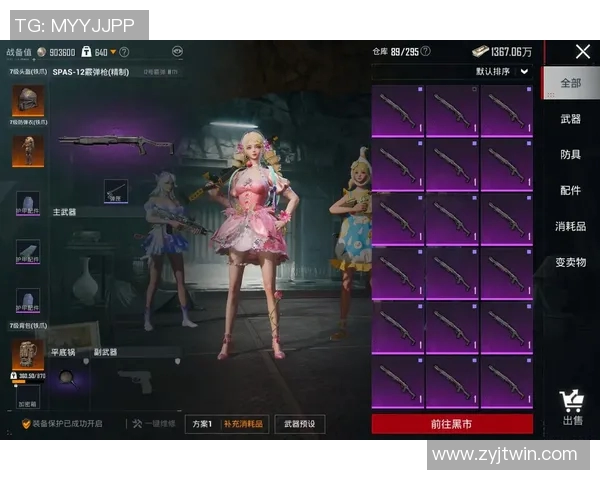
Task: Check the second warehouse item's selection box
Action: 474,91
